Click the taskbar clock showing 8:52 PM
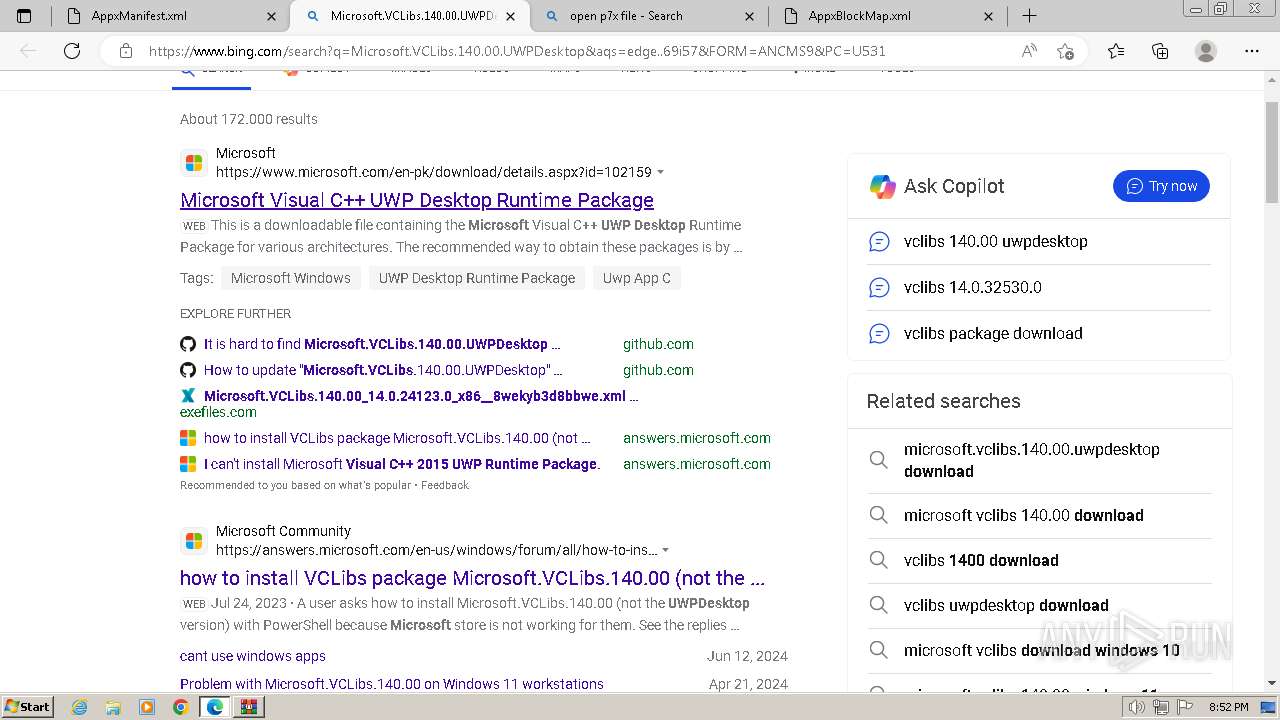1280x720 pixels. pos(1228,707)
